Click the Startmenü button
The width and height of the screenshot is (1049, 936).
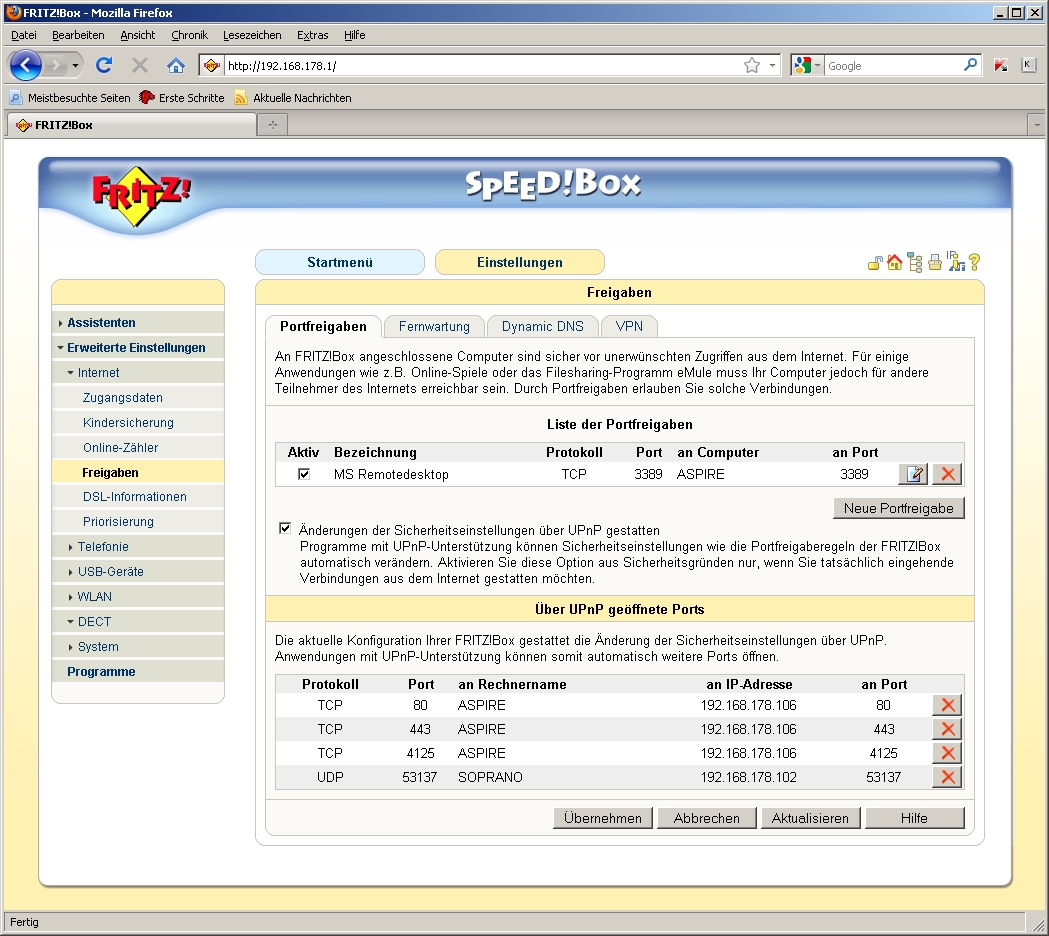point(340,262)
